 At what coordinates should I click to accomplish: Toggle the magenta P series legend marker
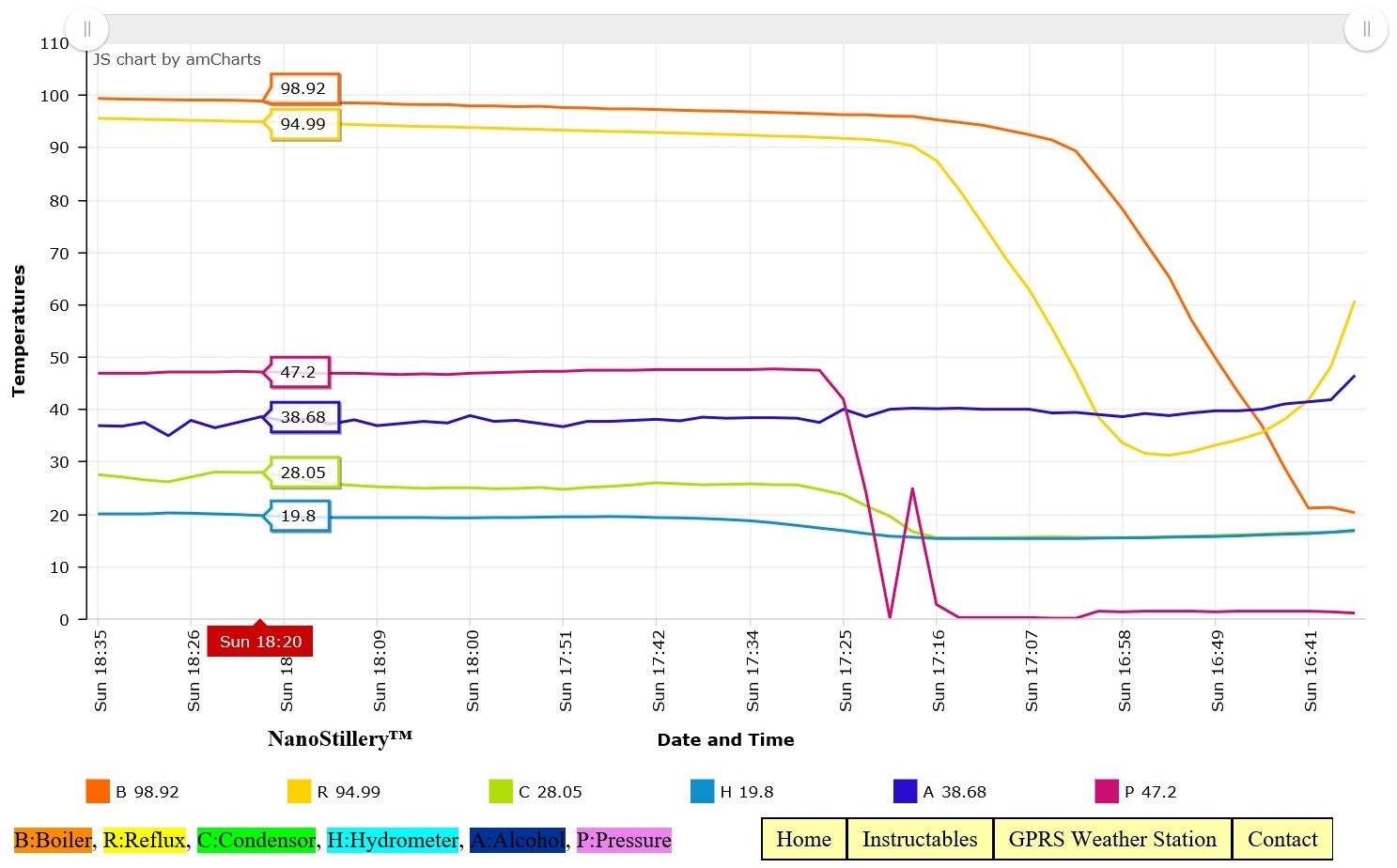(1107, 791)
